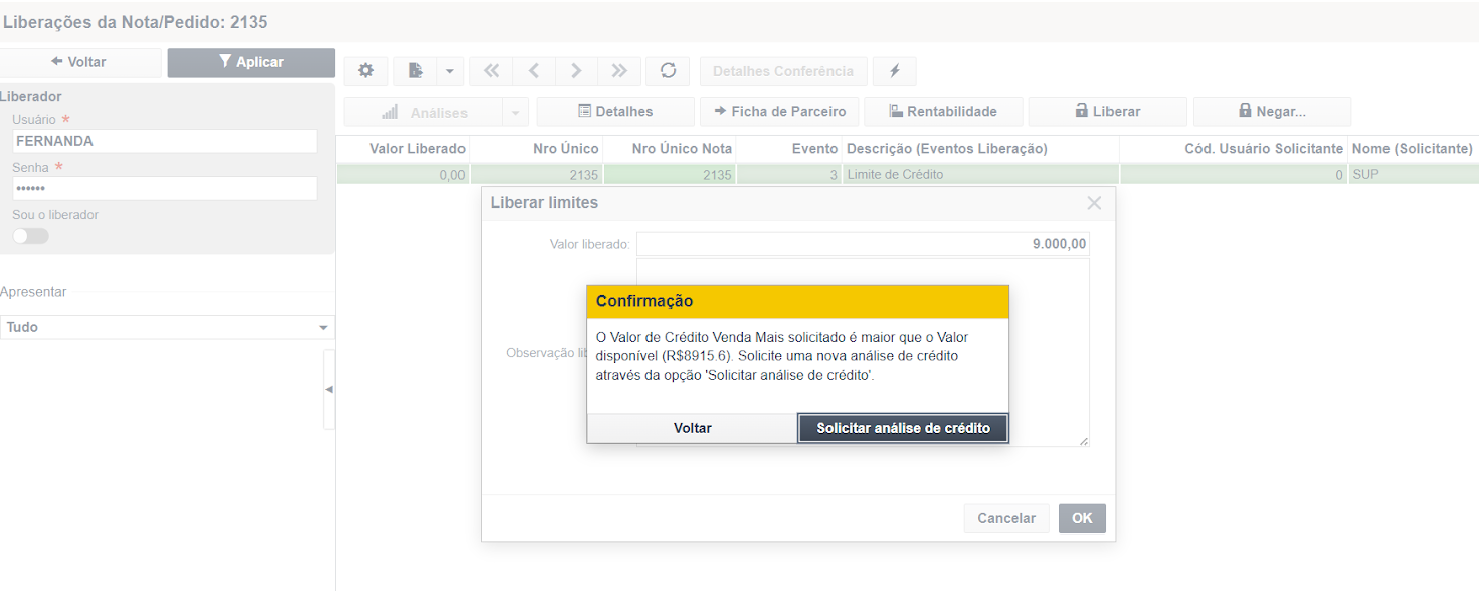1479x591 pixels.
Task: Click Solicitar análise de crédito button
Action: point(903,428)
